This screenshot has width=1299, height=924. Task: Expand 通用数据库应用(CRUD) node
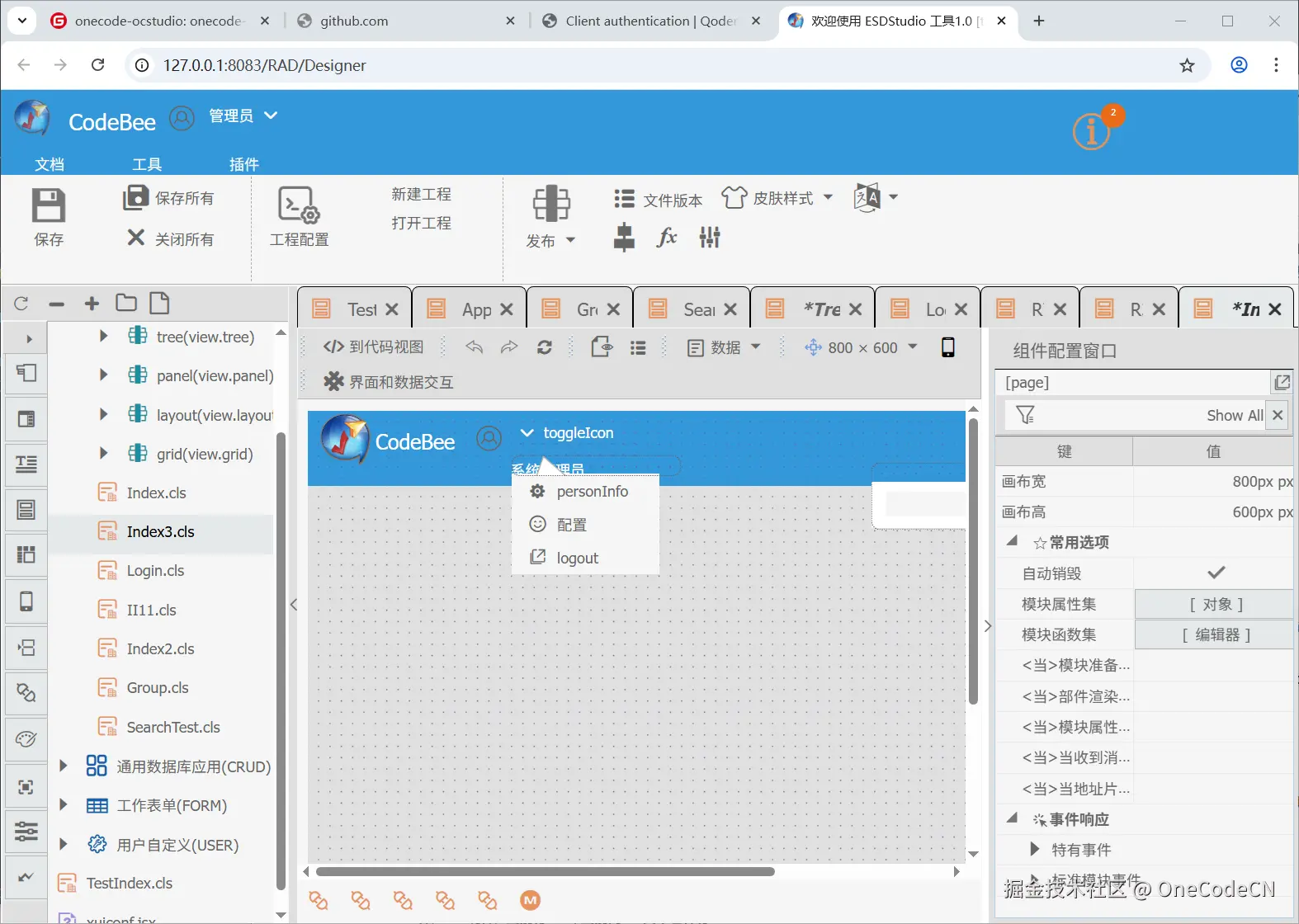(x=63, y=766)
